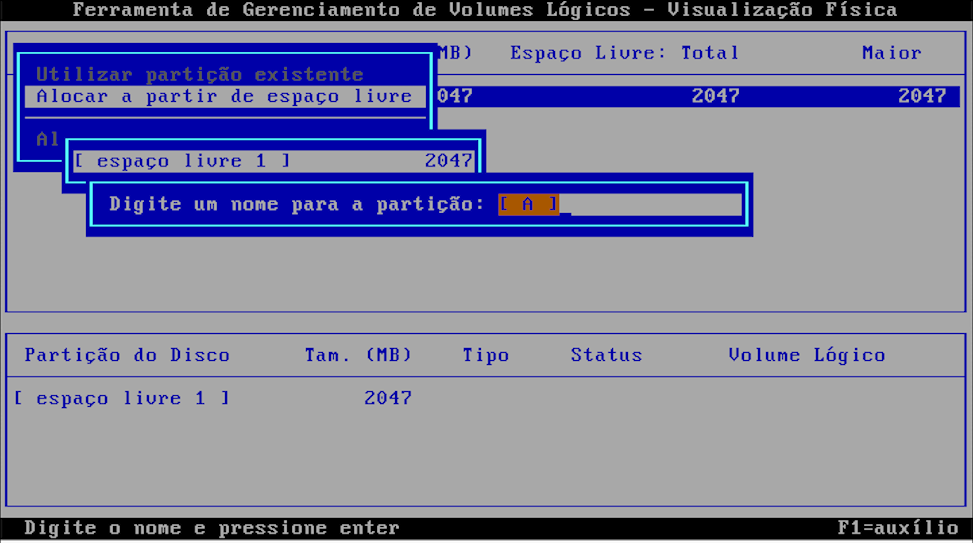Image resolution: width=973 pixels, height=543 pixels.
Task: Click the 2047 size value in partition list
Action: [x=387, y=398]
